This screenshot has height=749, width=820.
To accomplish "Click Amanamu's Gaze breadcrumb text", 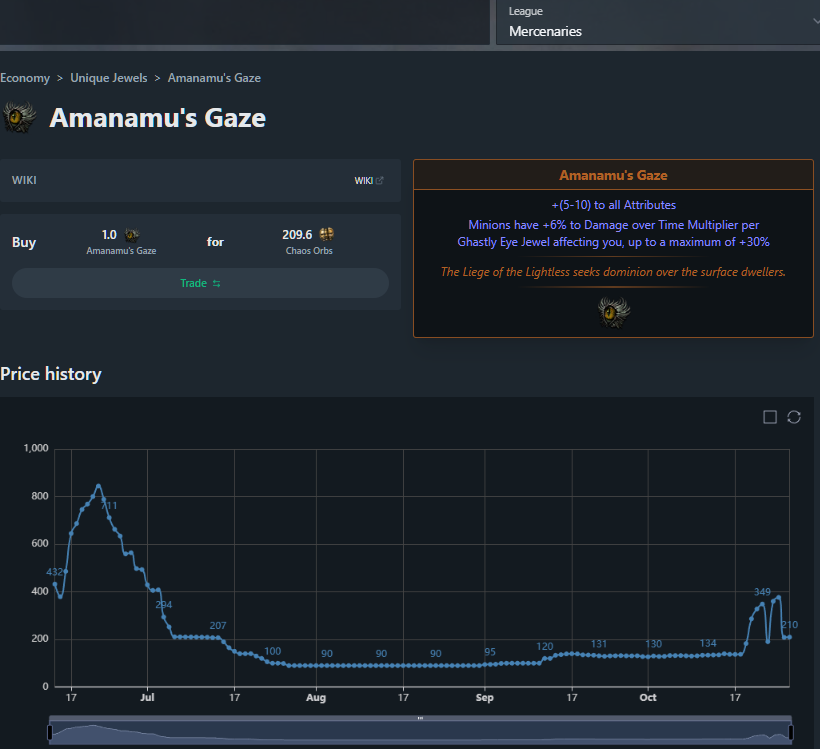I will point(214,78).
